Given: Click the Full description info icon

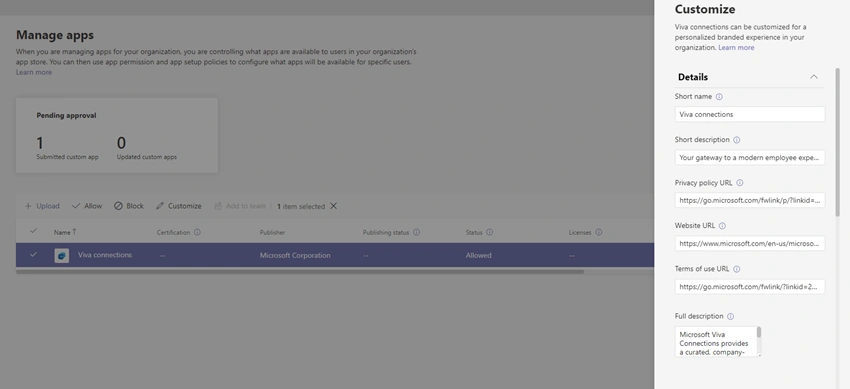Looking at the screenshot, I should [x=730, y=316].
